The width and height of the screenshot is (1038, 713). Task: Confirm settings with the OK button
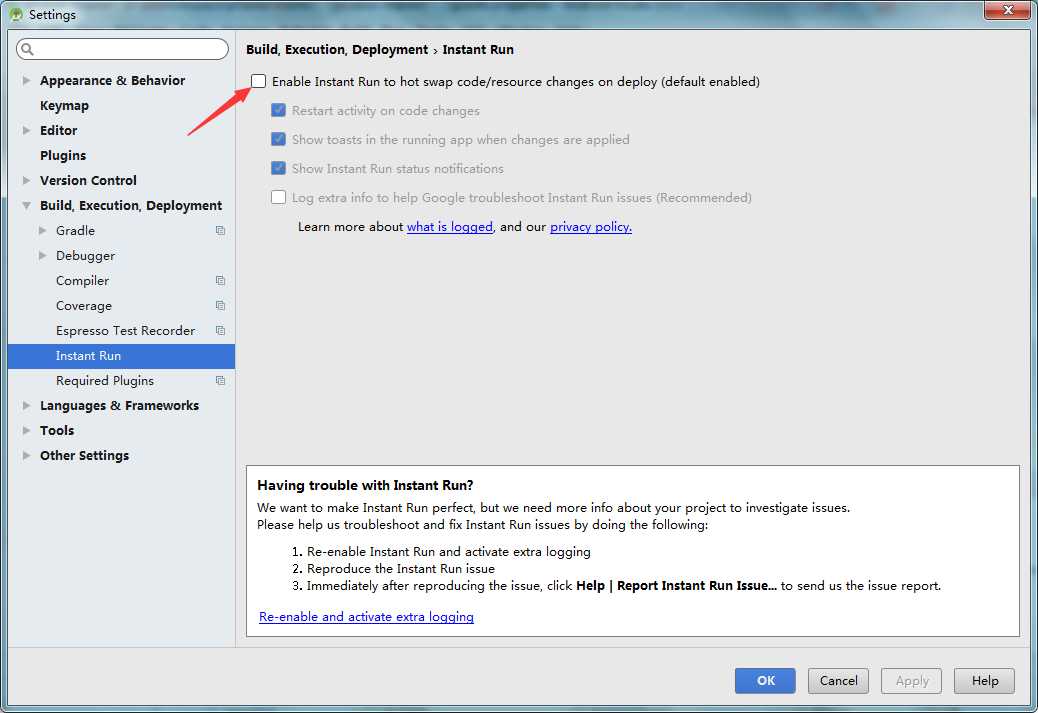[765, 681]
